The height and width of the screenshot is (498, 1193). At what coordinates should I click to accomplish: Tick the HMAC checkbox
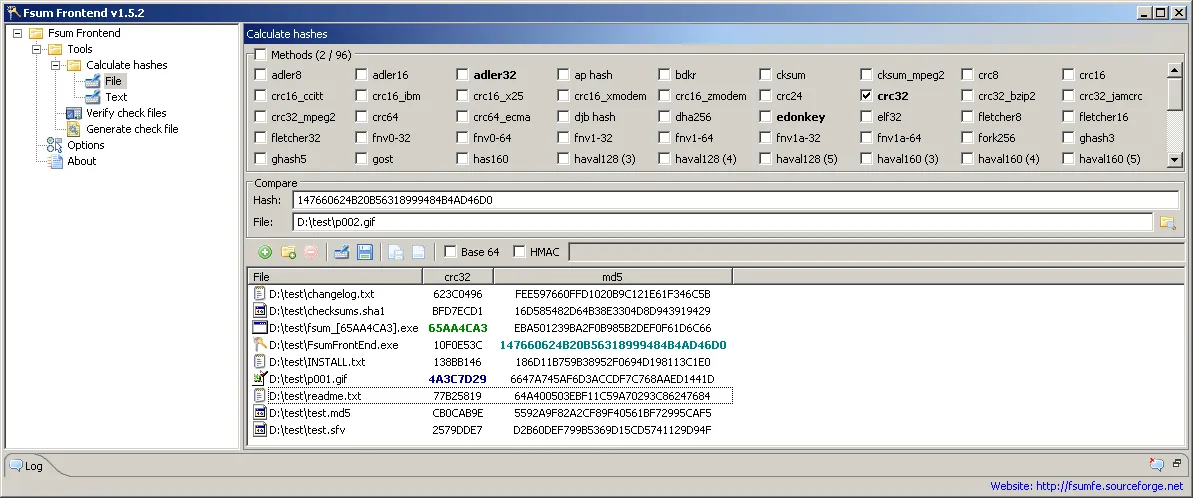click(x=519, y=252)
